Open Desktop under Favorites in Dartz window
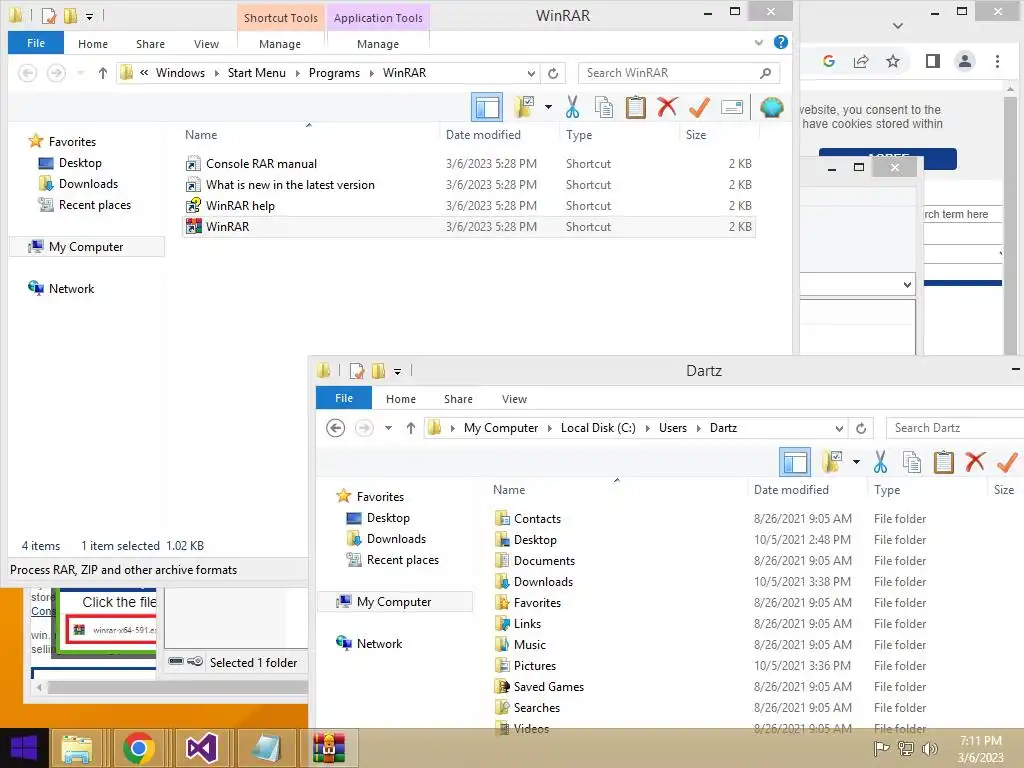 point(388,518)
